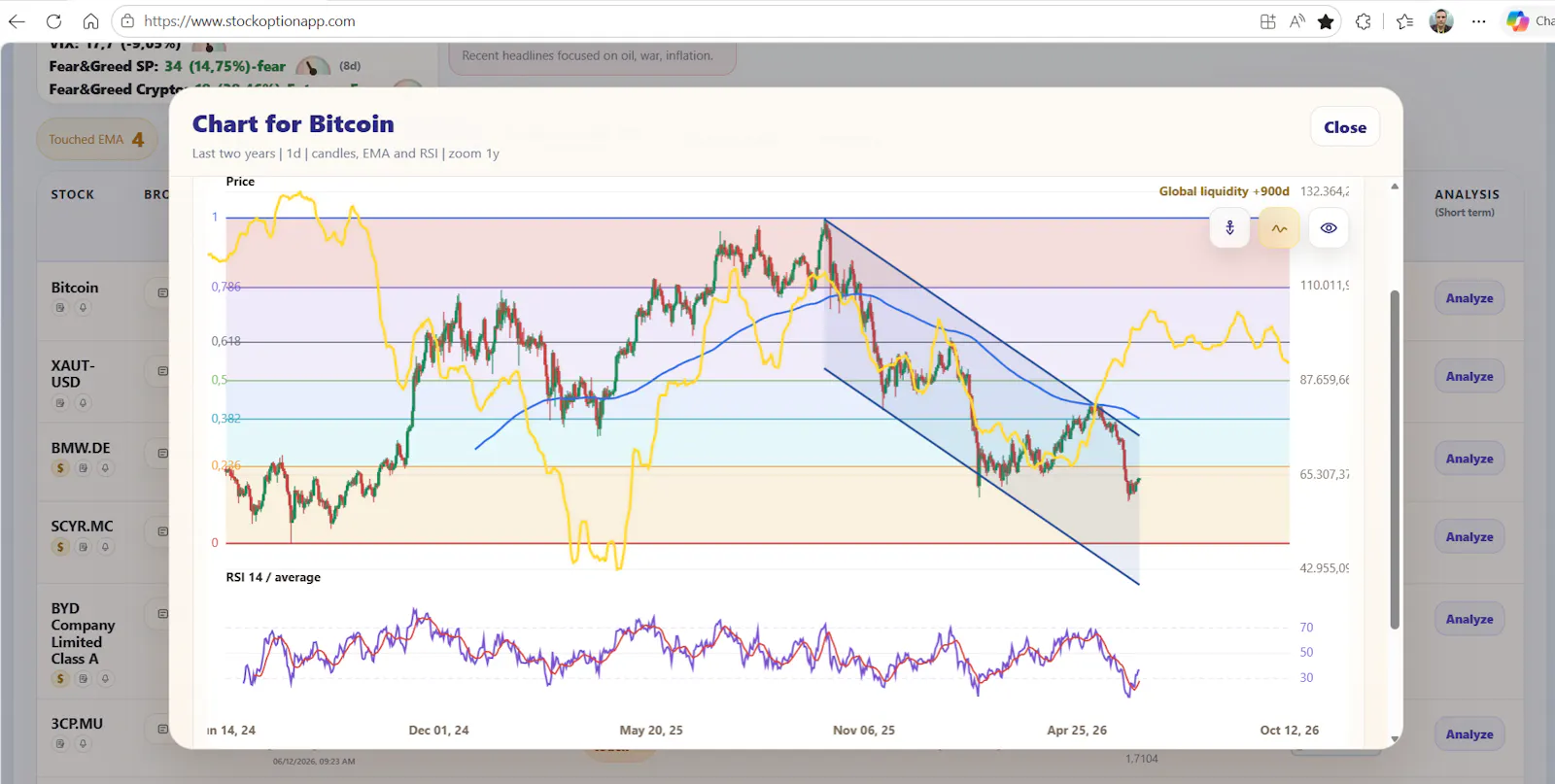This screenshot has height=784, width=1555.
Task: Click the alert bell under Bitcoin
Action: pos(83,308)
